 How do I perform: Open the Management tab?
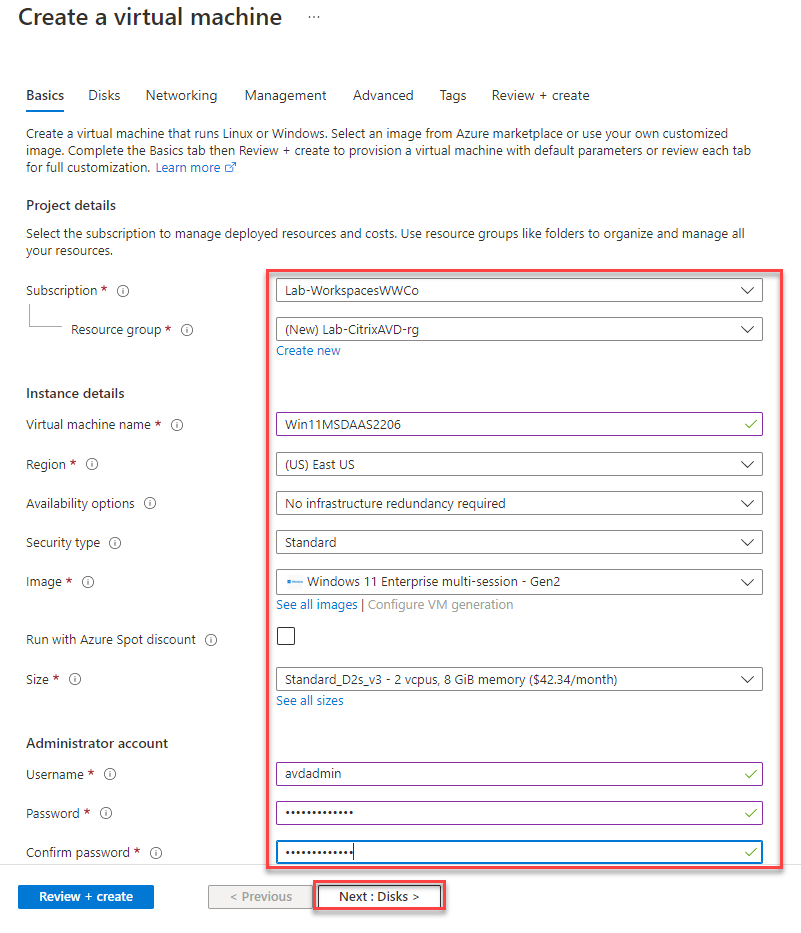(x=285, y=96)
